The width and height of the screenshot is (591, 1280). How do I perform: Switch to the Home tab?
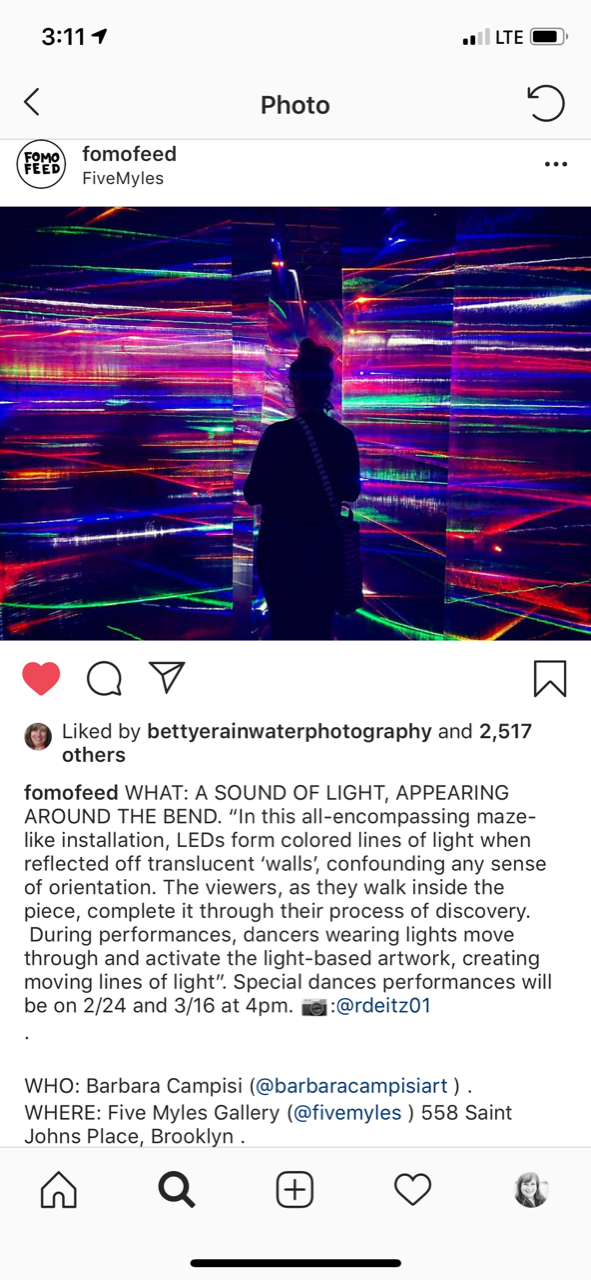pyautogui.click(x=58, y=1189)
